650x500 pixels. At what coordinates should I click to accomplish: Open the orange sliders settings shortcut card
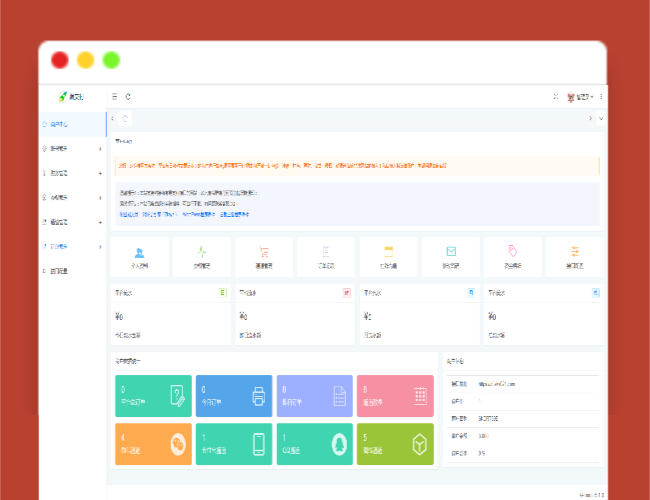pos(575,256)
